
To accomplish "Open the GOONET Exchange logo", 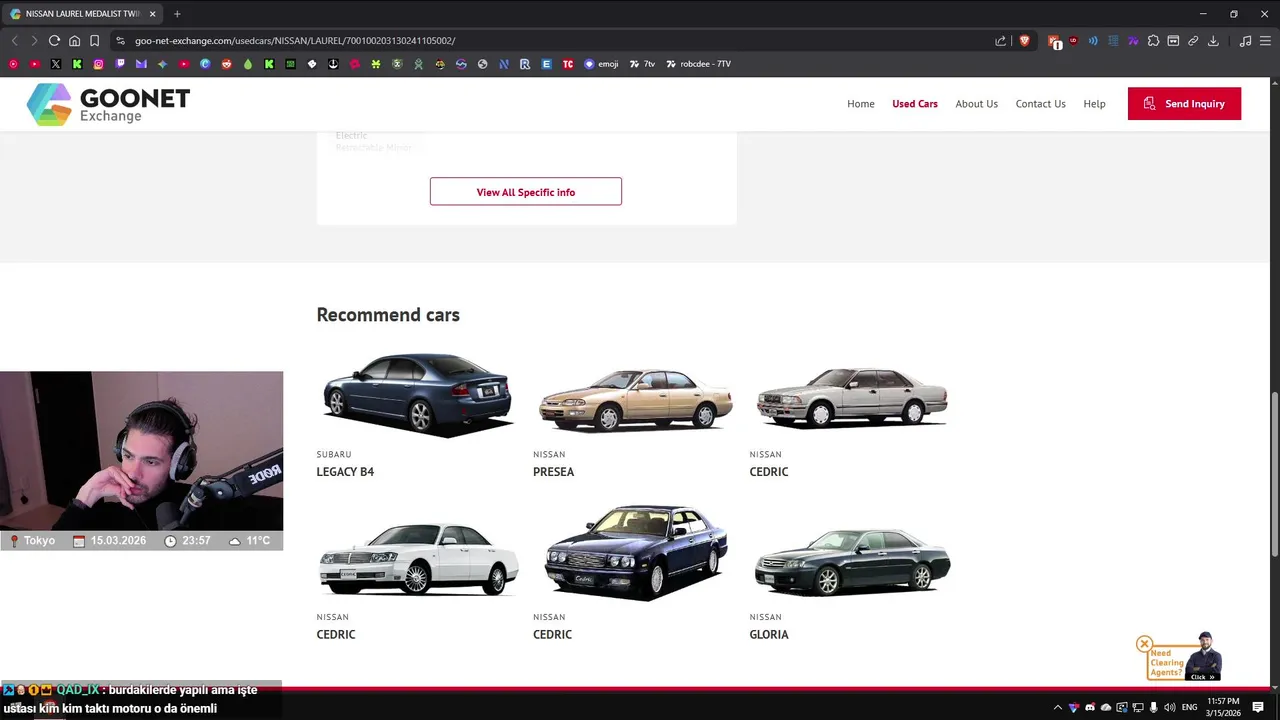I will [x=108, y=104].
